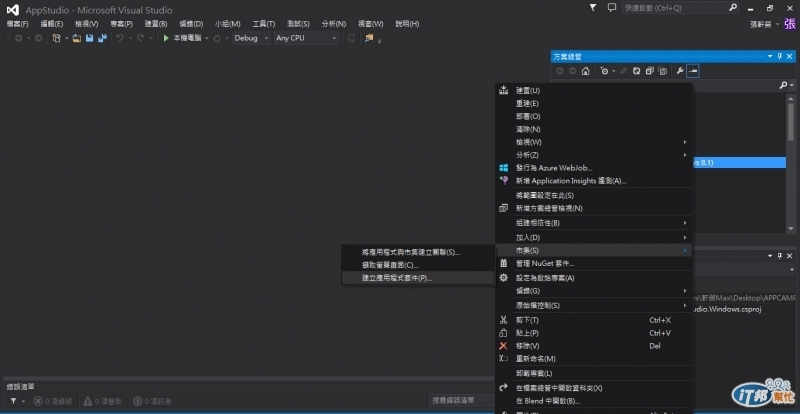Click the 張軒榮 account name

(761, 24)
